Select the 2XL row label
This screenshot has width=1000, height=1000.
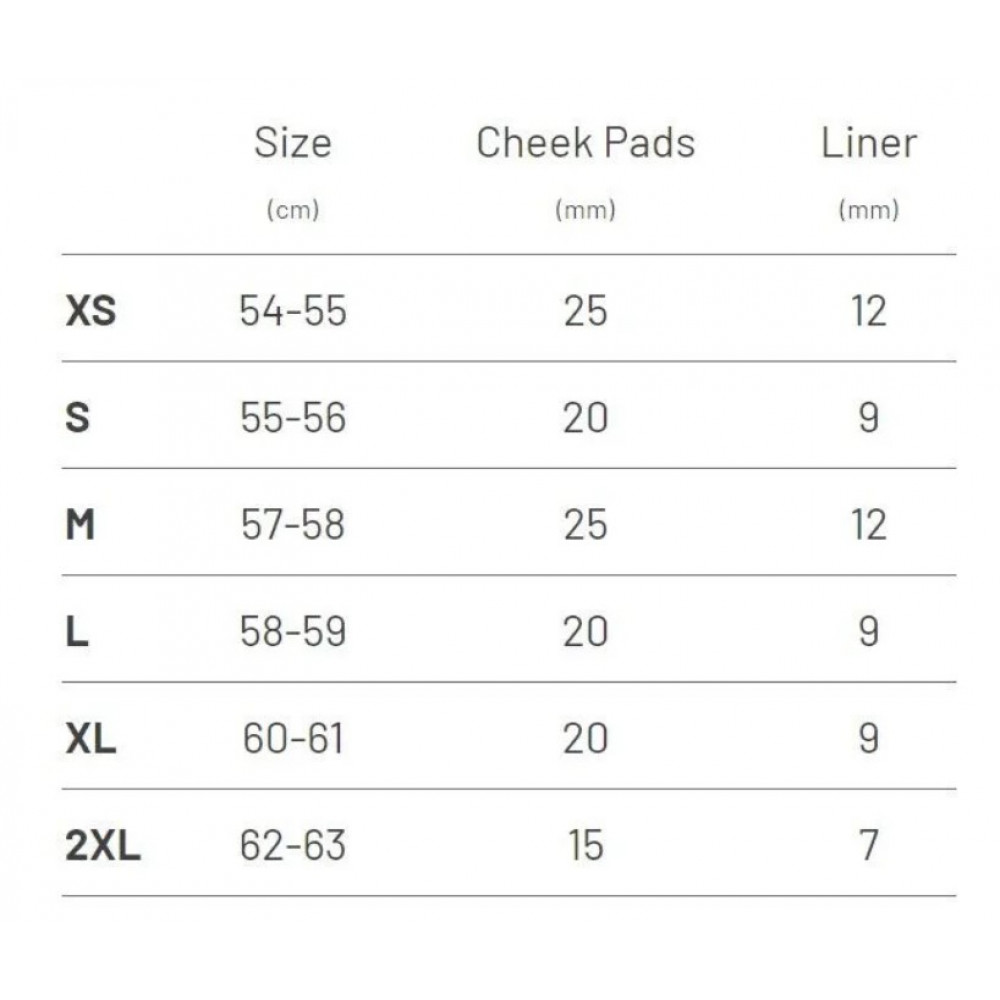click(x=103, y=846)
